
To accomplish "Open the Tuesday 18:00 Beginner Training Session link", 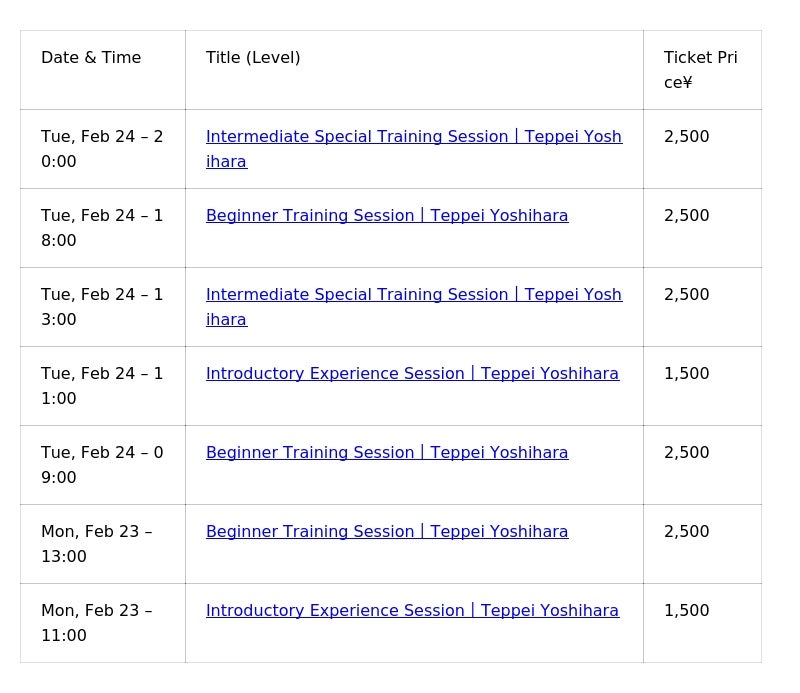I will coord(387,216).
